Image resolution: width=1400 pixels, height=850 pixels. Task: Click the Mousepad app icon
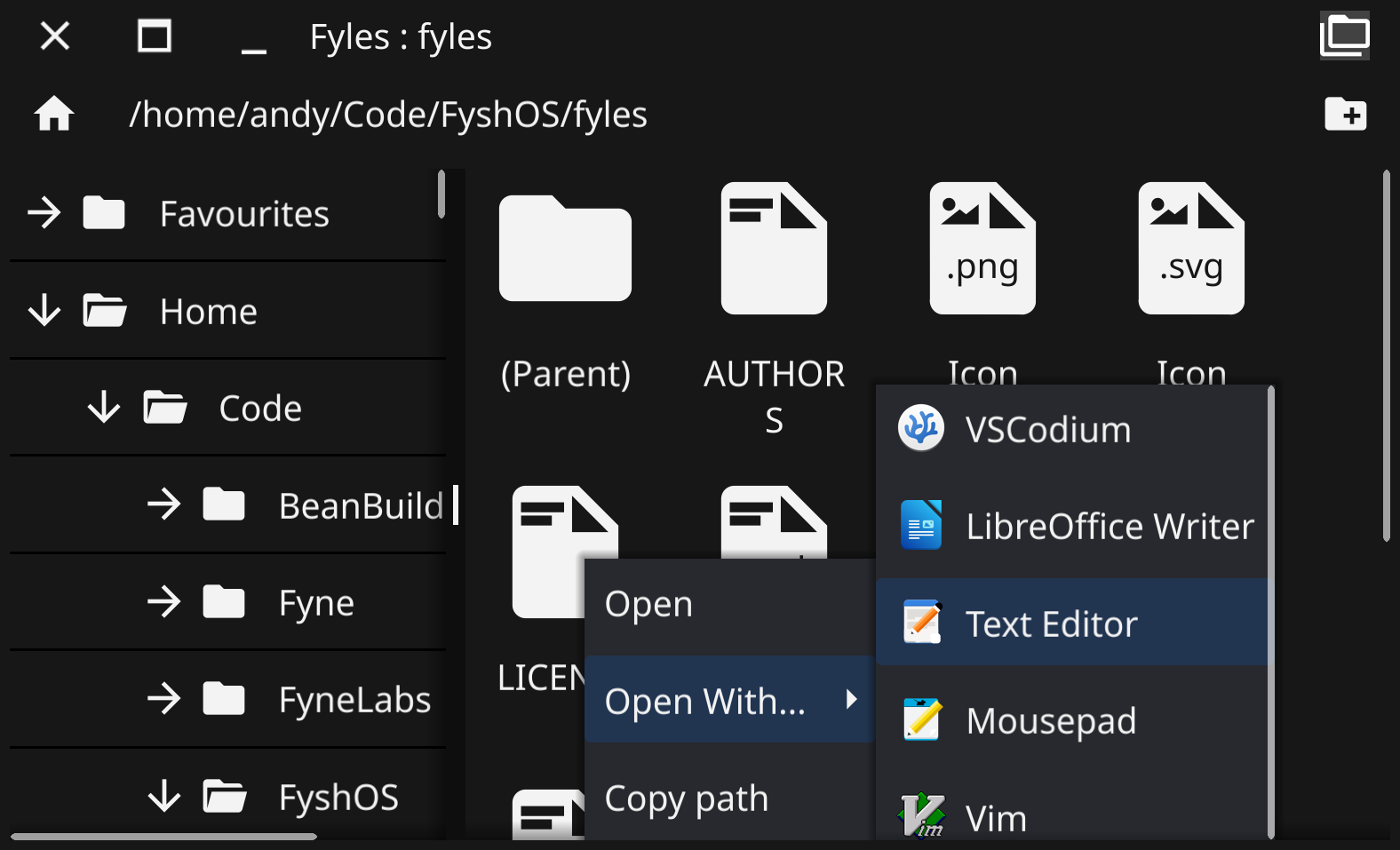pyautogui.click(x=921, y=719)
